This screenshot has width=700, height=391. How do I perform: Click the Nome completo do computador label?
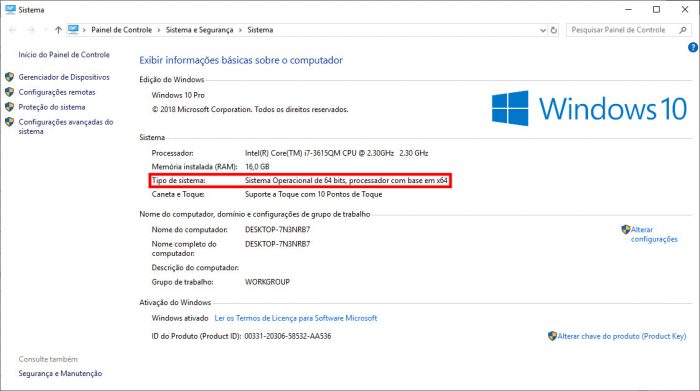[x=184, y=249]
